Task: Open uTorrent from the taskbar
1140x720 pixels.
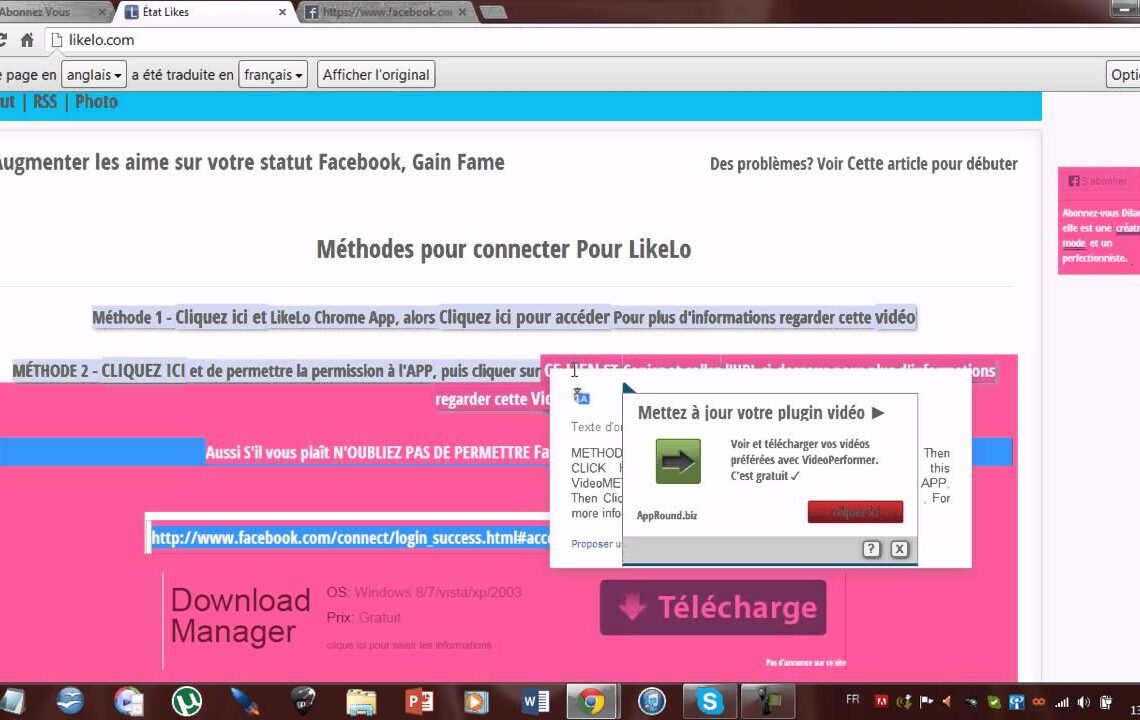Action: (186, 701)
